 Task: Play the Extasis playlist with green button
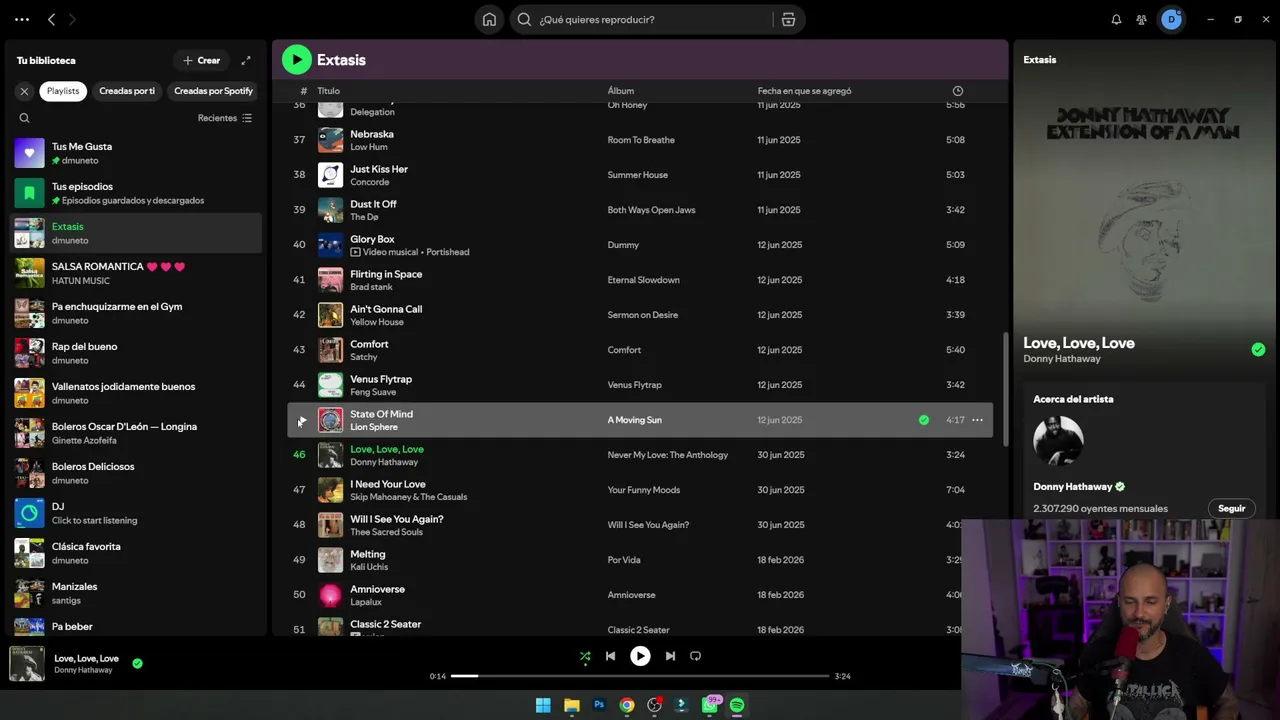pyautogui.click(x=296, y=60)
